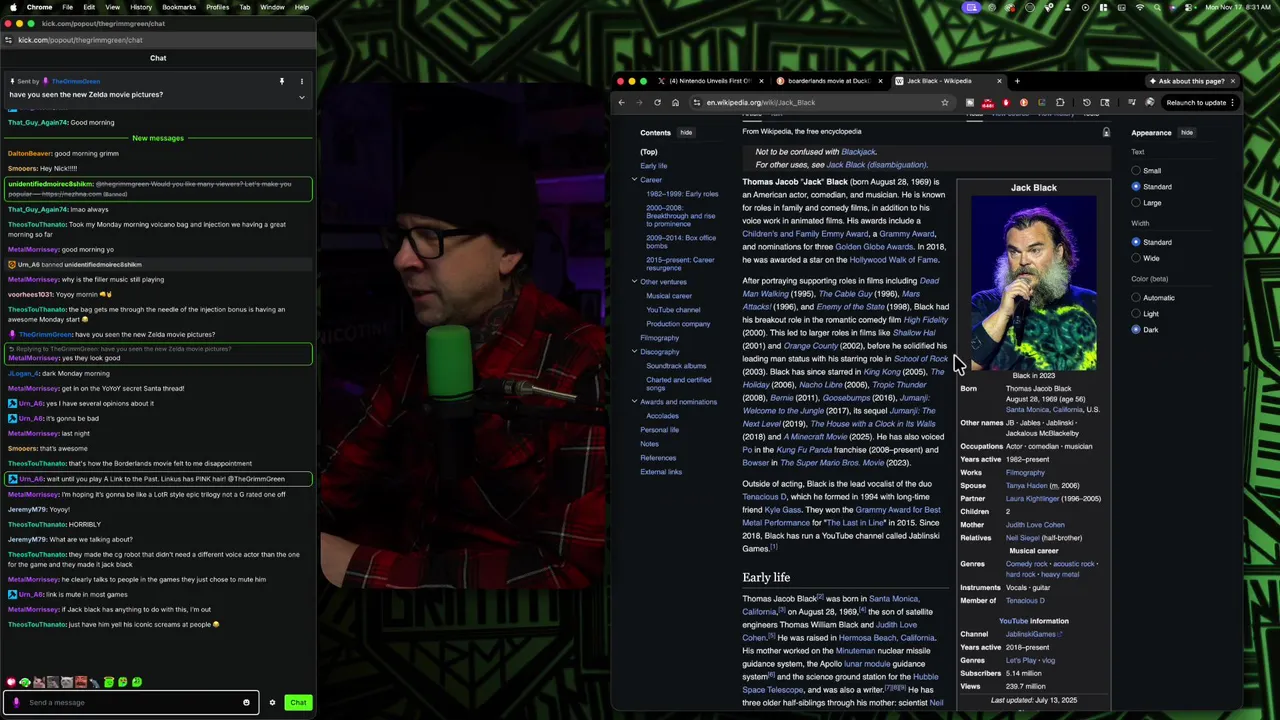Screen dimensions: 1280x720
Task: Click site information icon beside the URL
Action: (x=697, y=102)
